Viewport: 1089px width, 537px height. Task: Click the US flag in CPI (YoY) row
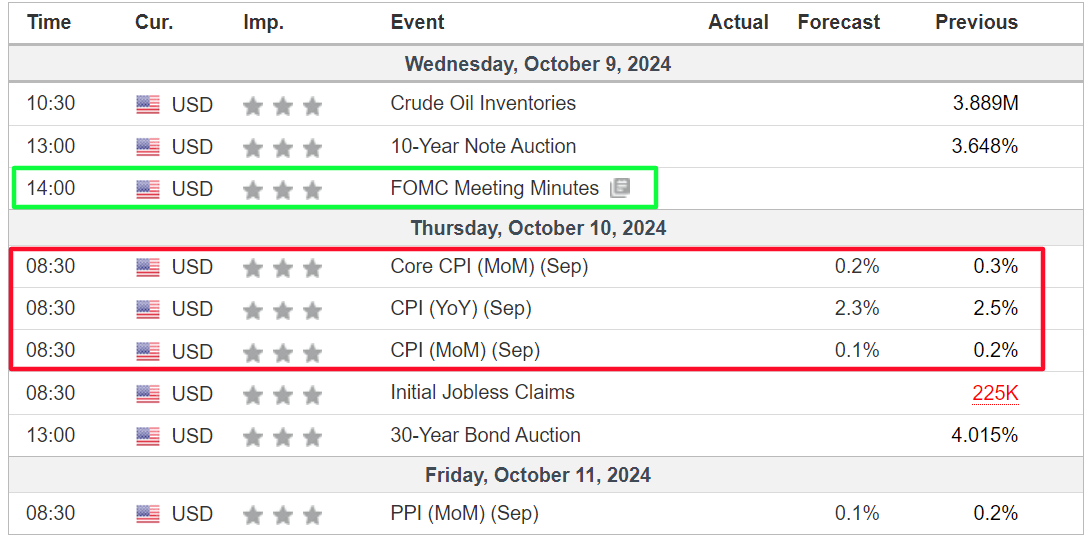tap(147, 309)
